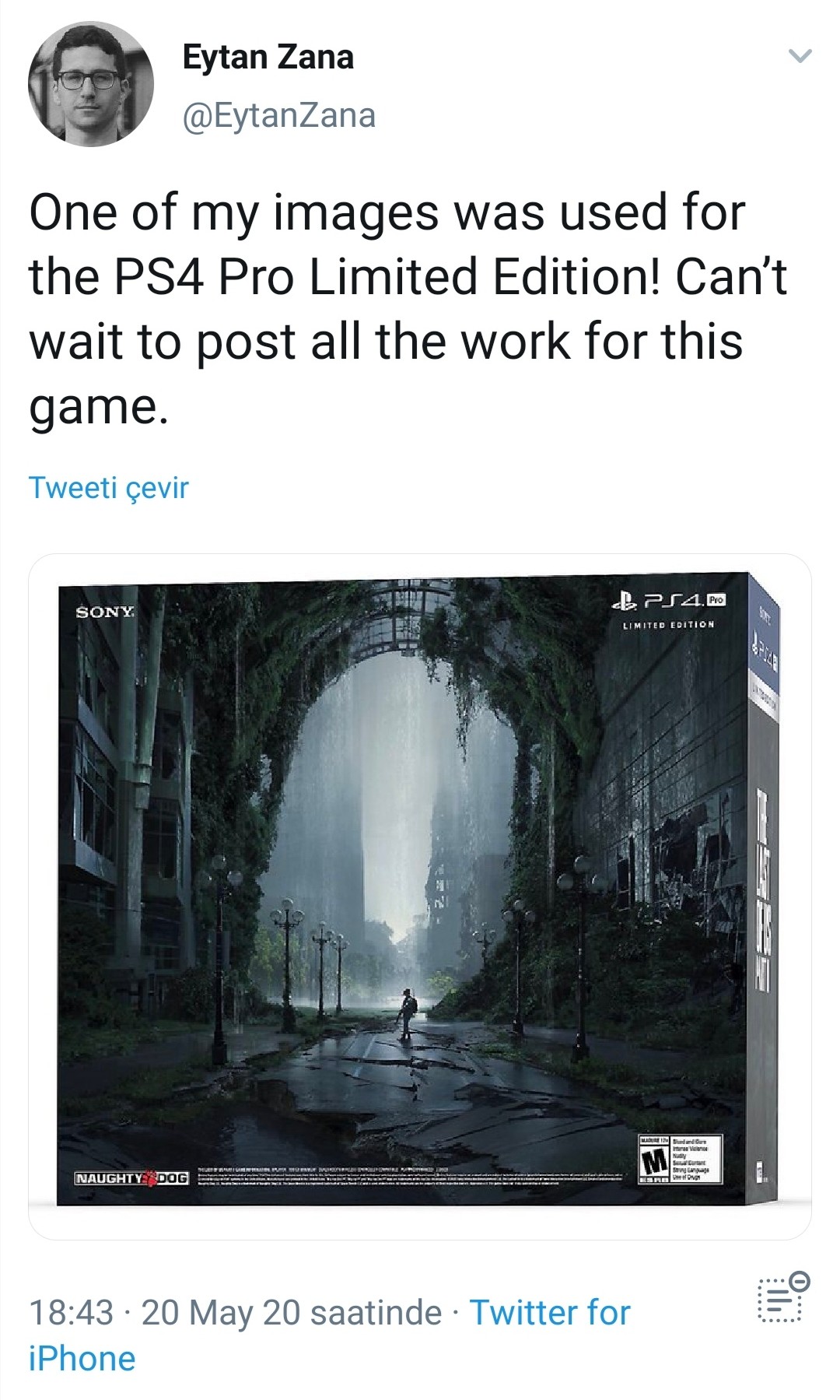Viewport: 840px width, 1400px height.
Task: Tap the lone figure standing in the street artwork
Action: [x=406, y=1013]
